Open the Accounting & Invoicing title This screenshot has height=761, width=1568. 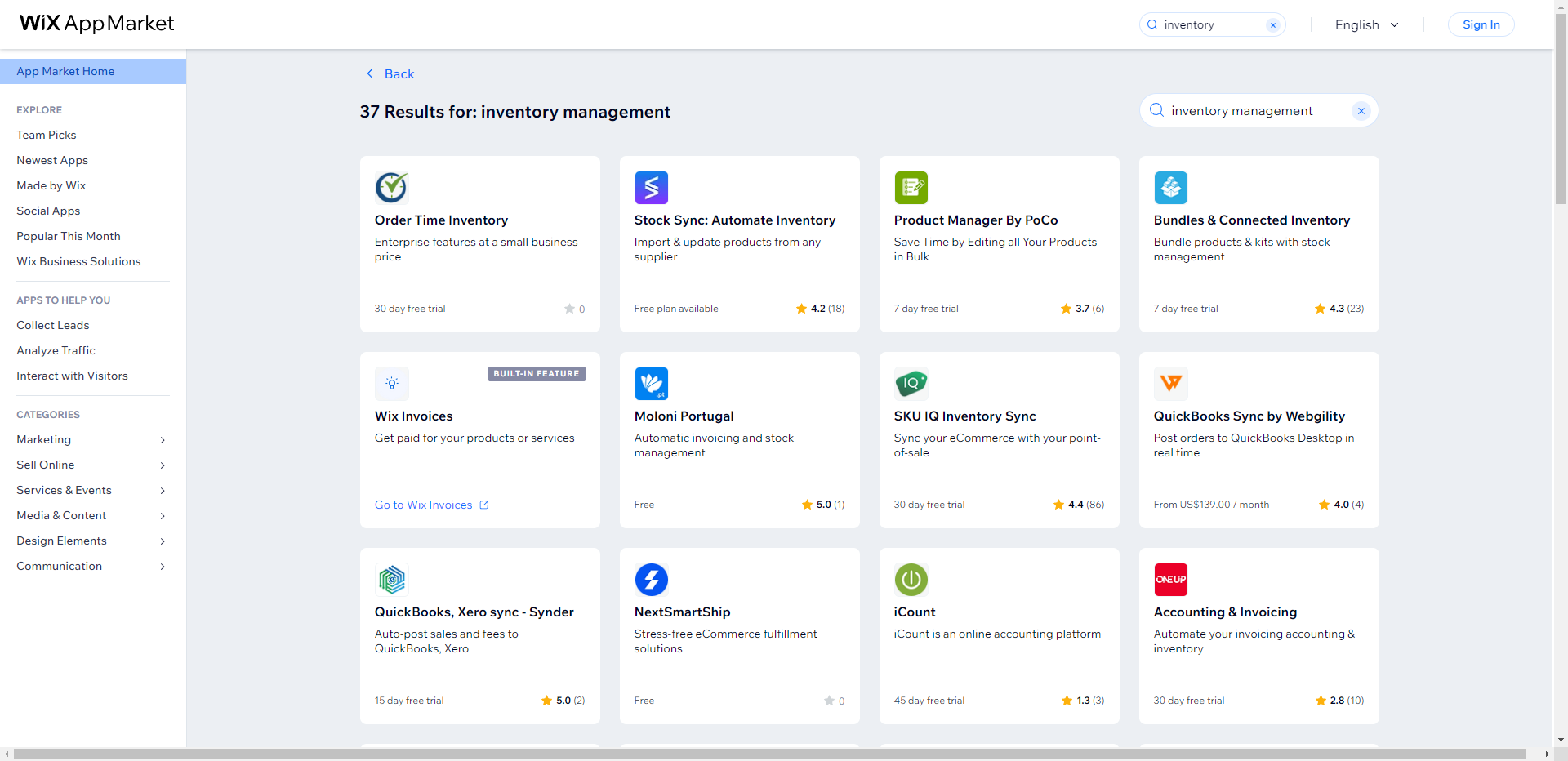[x=1225, y=612]
